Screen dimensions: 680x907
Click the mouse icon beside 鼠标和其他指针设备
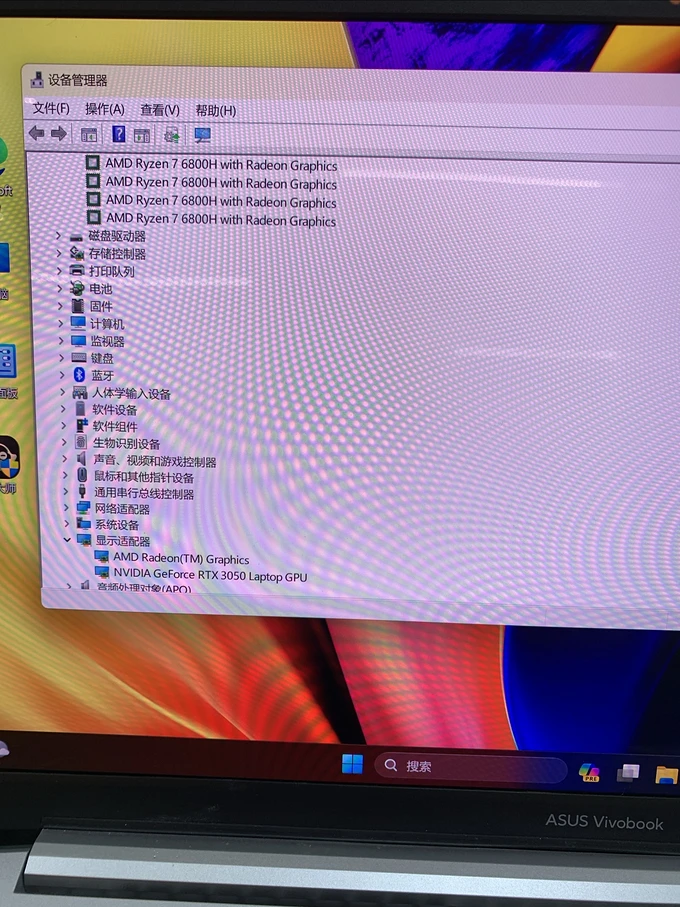tap(82, 475)
